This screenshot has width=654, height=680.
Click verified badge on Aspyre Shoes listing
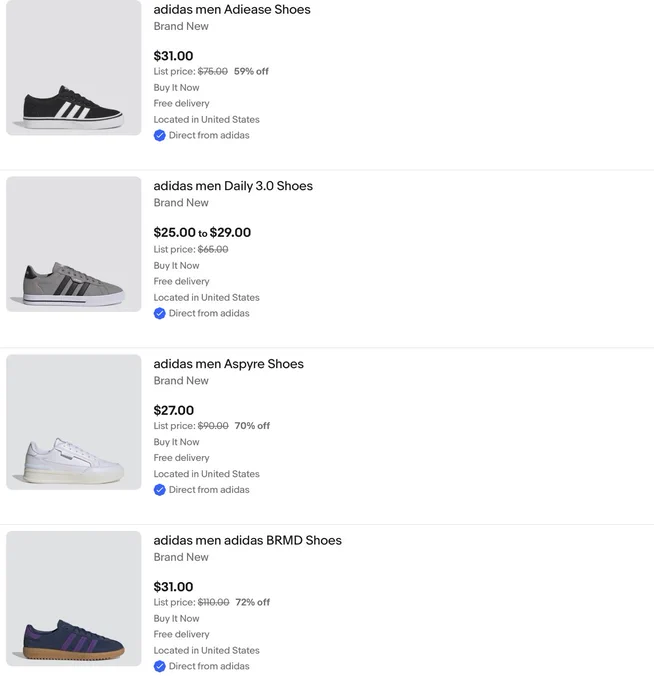click(160, 490)
